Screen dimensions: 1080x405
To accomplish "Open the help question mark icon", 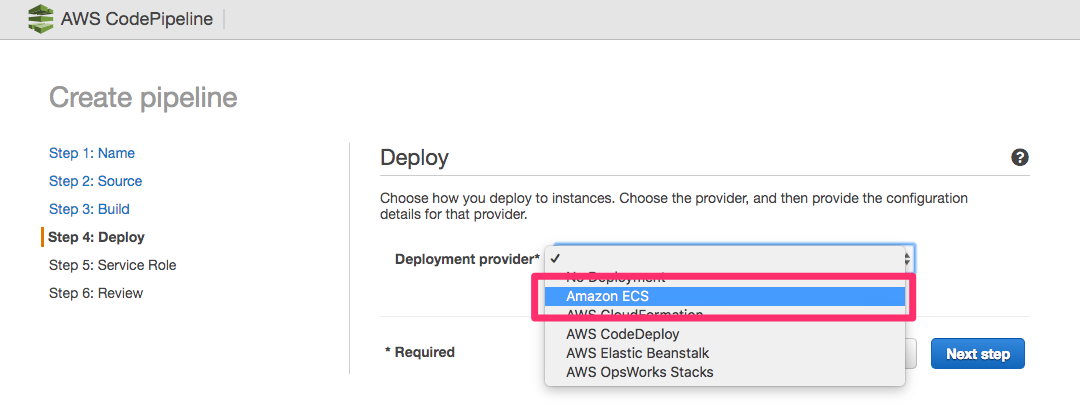I will 1019,158.
